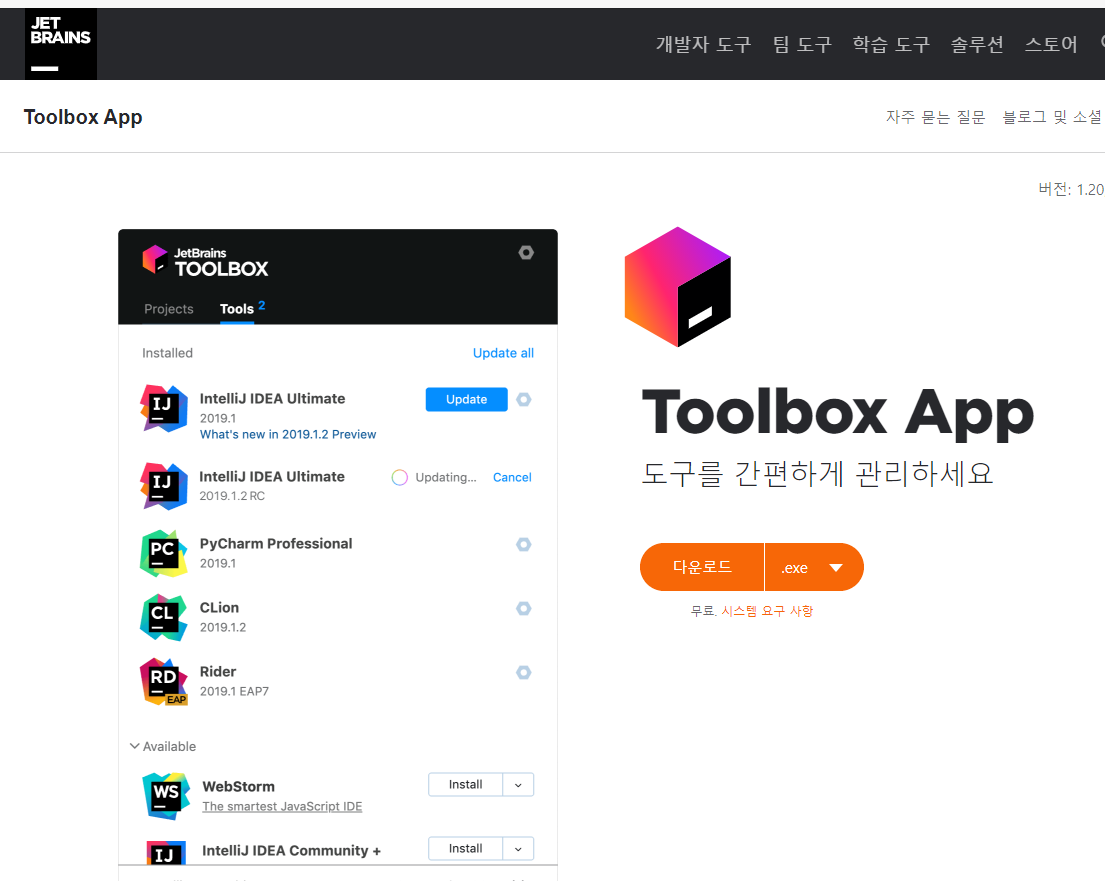Click the 버전: 1.20 text
The image size is (1105, 881).
(x=1071, y=189)
